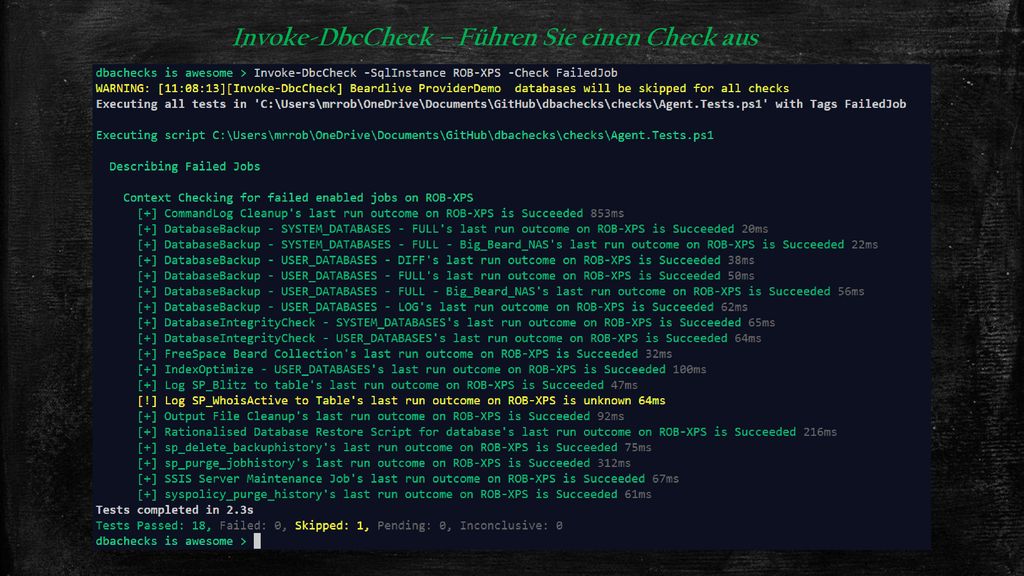Screen dimensions: 1024x576
Task: Select the 'FreeSpace Beard Collection's' result row
Action: point(404,354)
